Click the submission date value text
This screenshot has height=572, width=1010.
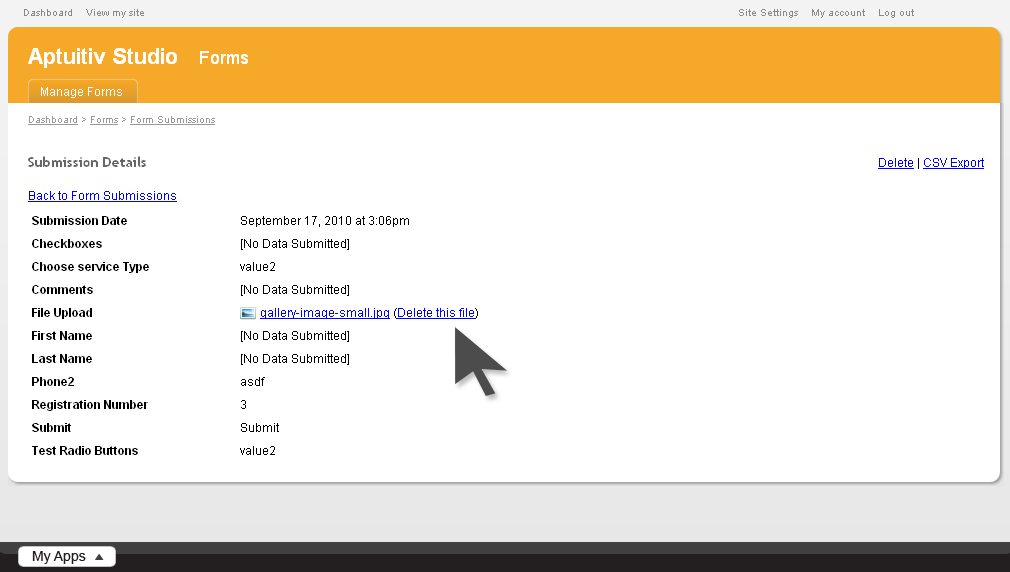pos(325,221)
